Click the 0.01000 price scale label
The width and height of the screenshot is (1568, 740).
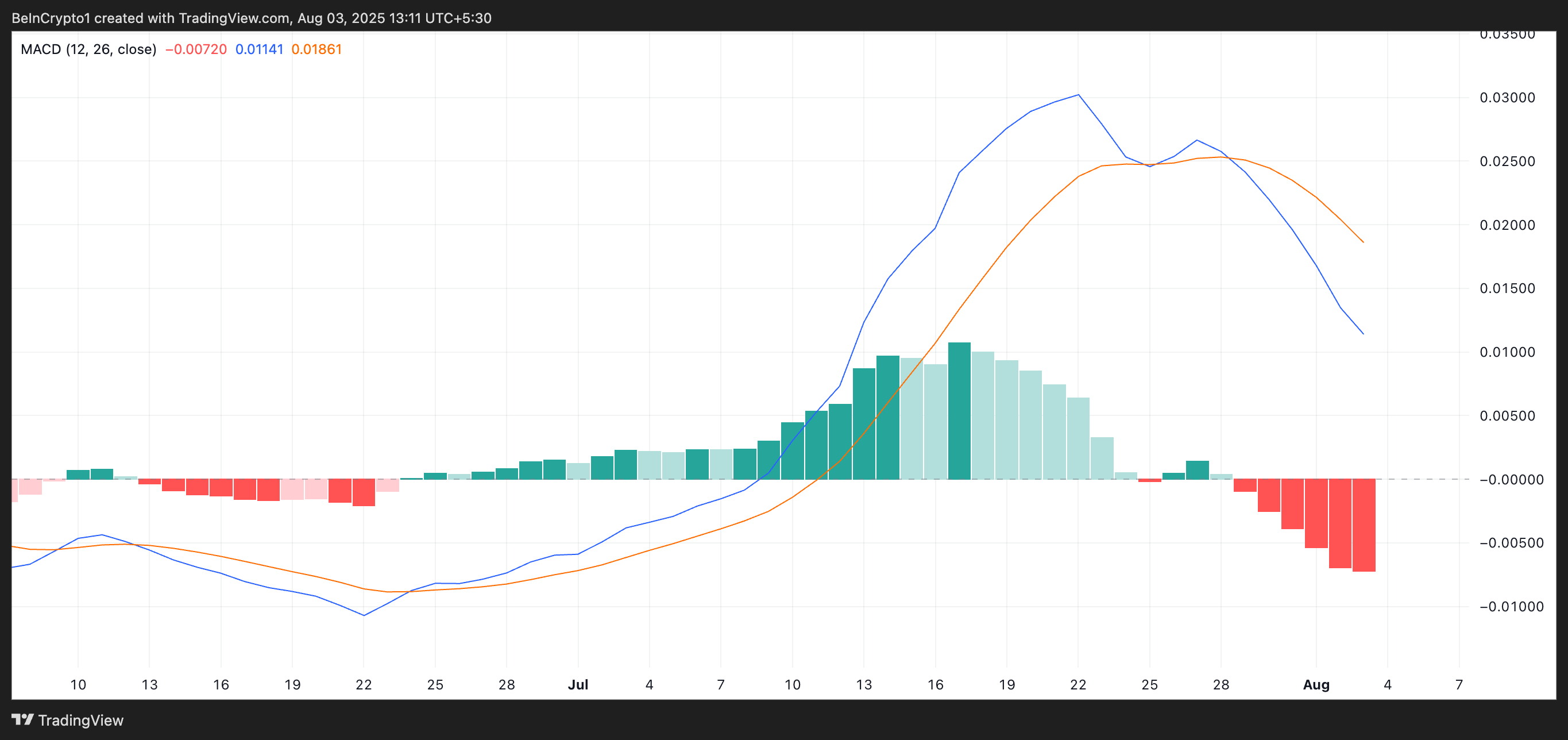pyautogui.click(x=1507, y=352)
